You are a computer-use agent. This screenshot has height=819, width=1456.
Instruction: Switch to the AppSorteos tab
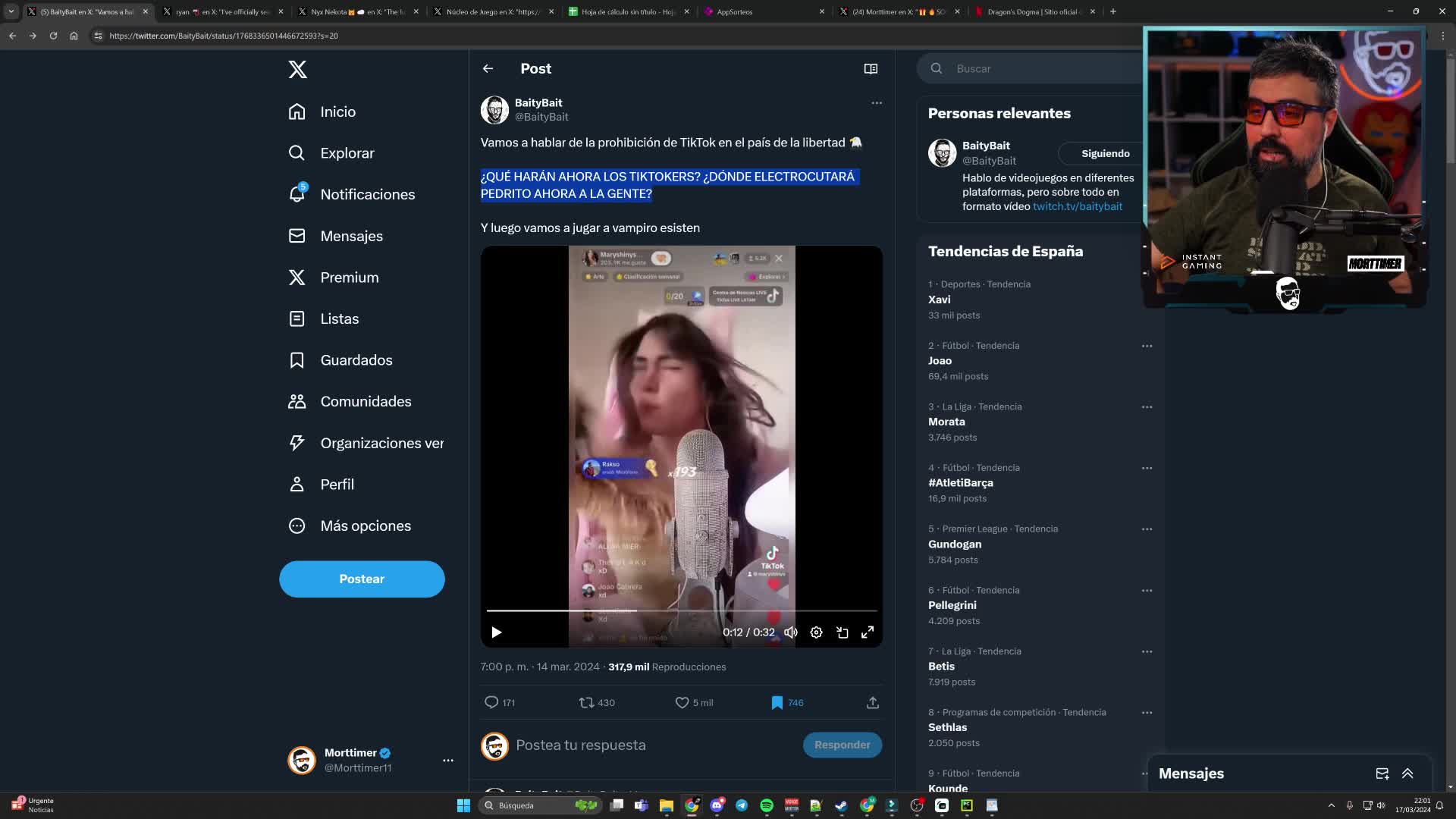pyautogui.click(x=764, y=11)
